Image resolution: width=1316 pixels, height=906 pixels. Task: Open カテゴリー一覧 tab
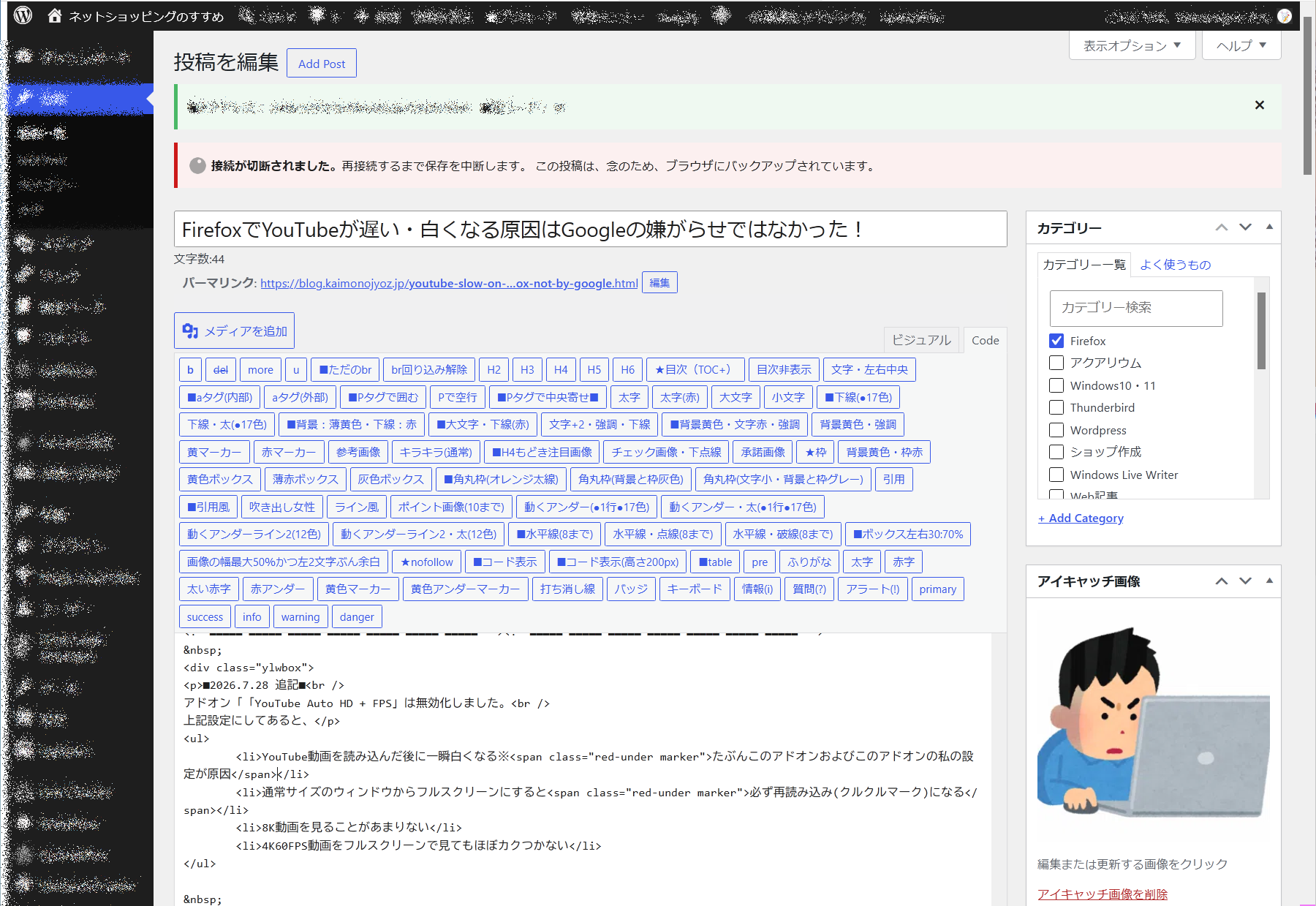coord(1084,265)
